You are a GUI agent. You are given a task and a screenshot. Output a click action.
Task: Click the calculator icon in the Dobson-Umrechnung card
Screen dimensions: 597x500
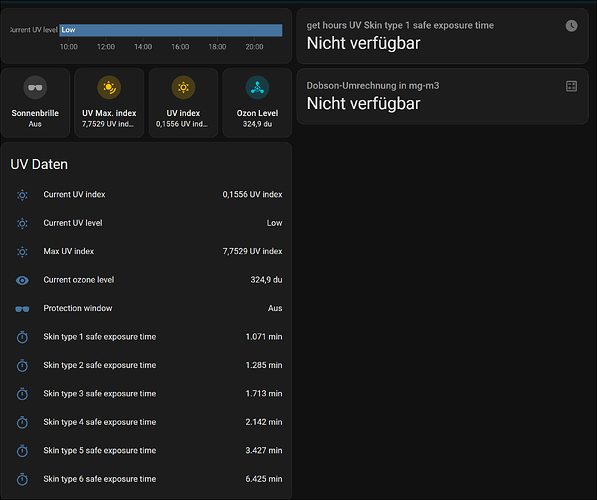[x=571, y=86]
